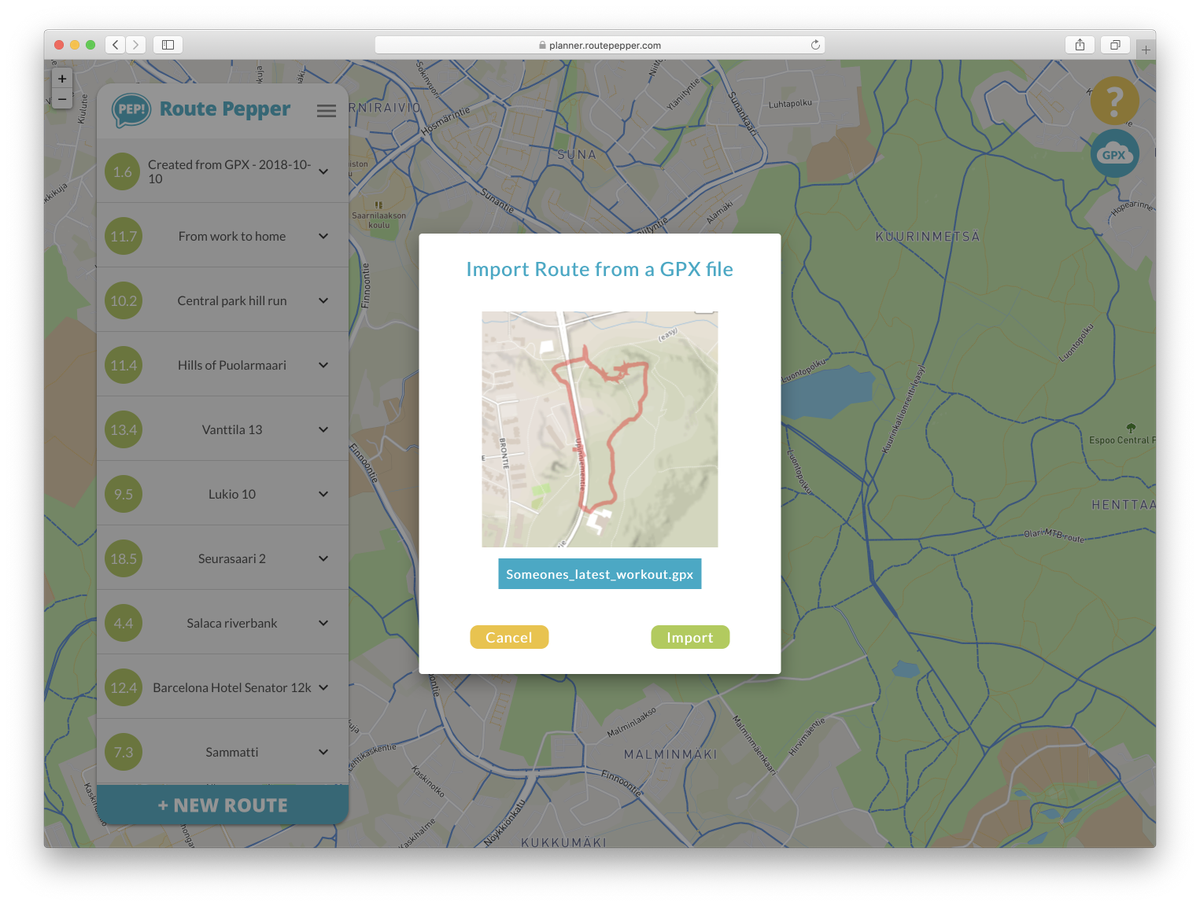Expand the Seurasaari 2 chevron

323,559
